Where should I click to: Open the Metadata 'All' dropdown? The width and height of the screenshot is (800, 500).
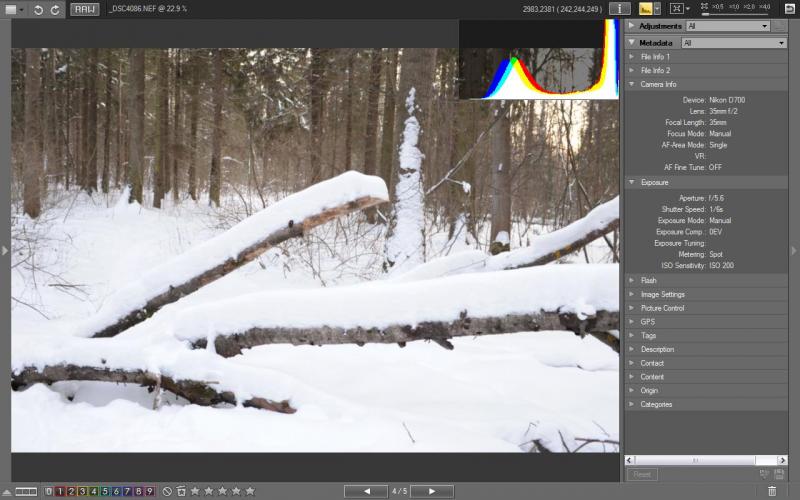pos(734,43)
